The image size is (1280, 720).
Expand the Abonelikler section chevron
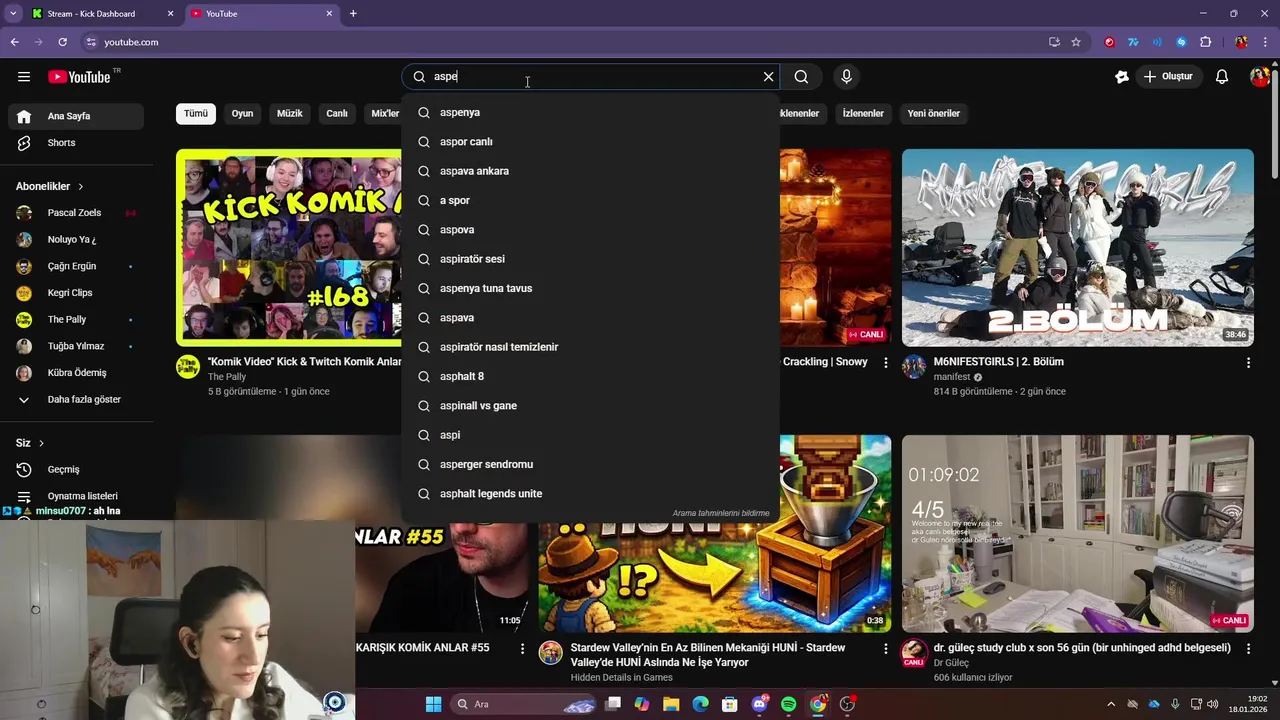coord(81,187)
